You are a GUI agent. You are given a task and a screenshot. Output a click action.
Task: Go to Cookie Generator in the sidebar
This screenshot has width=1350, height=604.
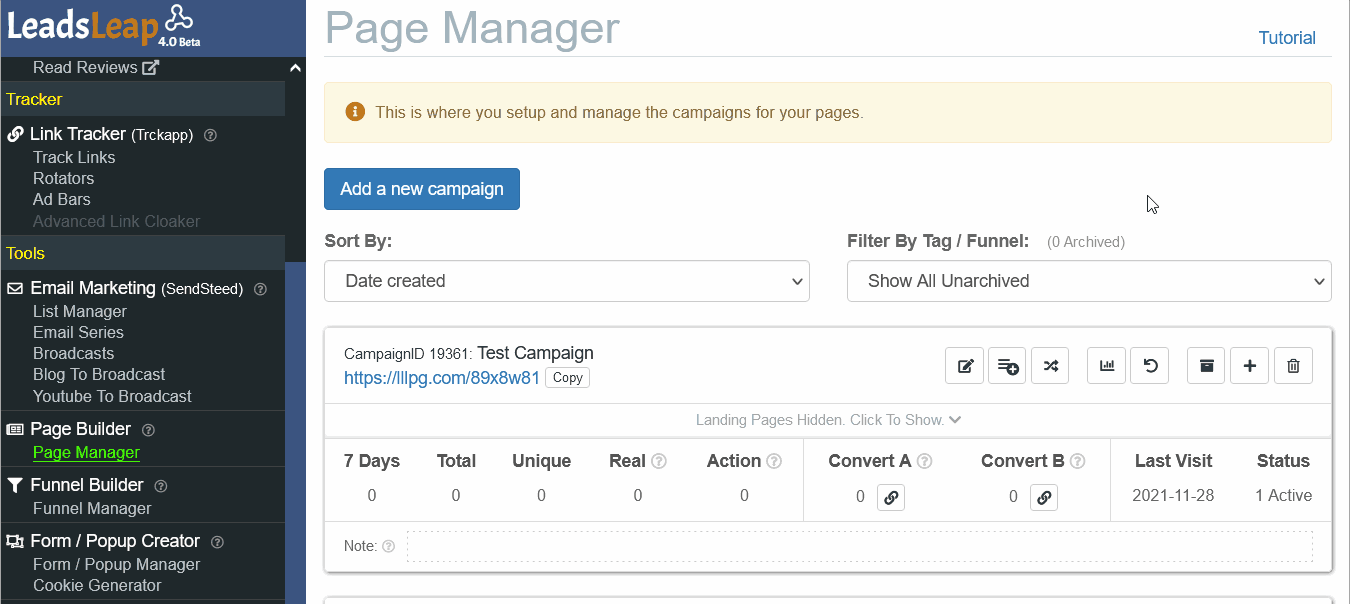[97, 585]
